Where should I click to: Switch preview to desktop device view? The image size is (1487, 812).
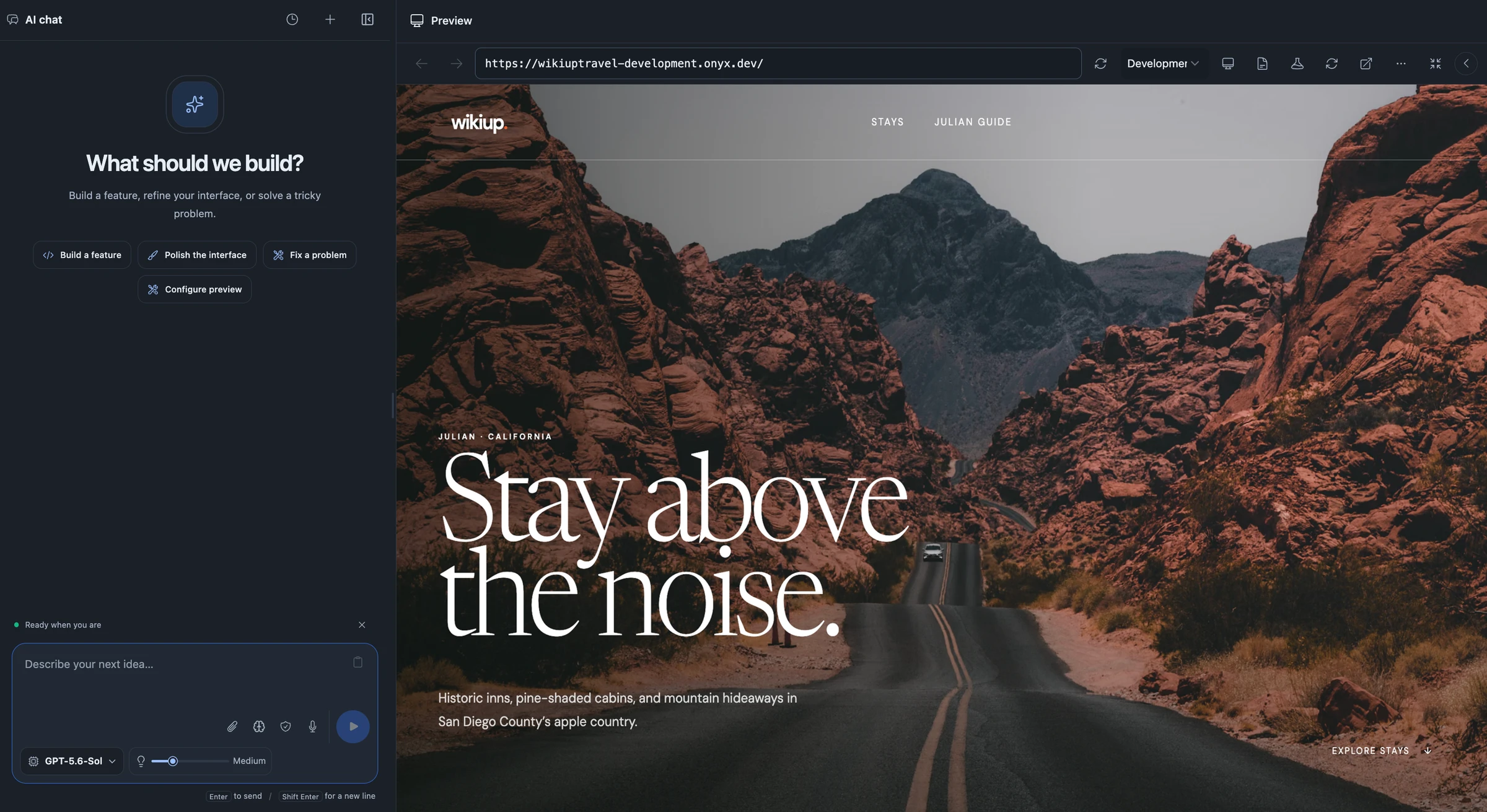1228,63
